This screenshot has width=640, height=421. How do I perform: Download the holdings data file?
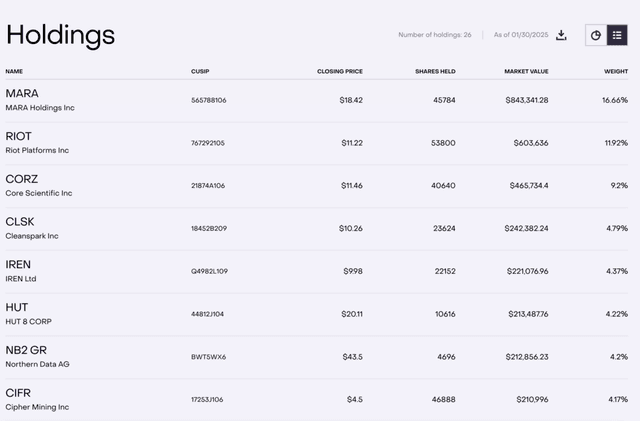click(x=562, y=35)
